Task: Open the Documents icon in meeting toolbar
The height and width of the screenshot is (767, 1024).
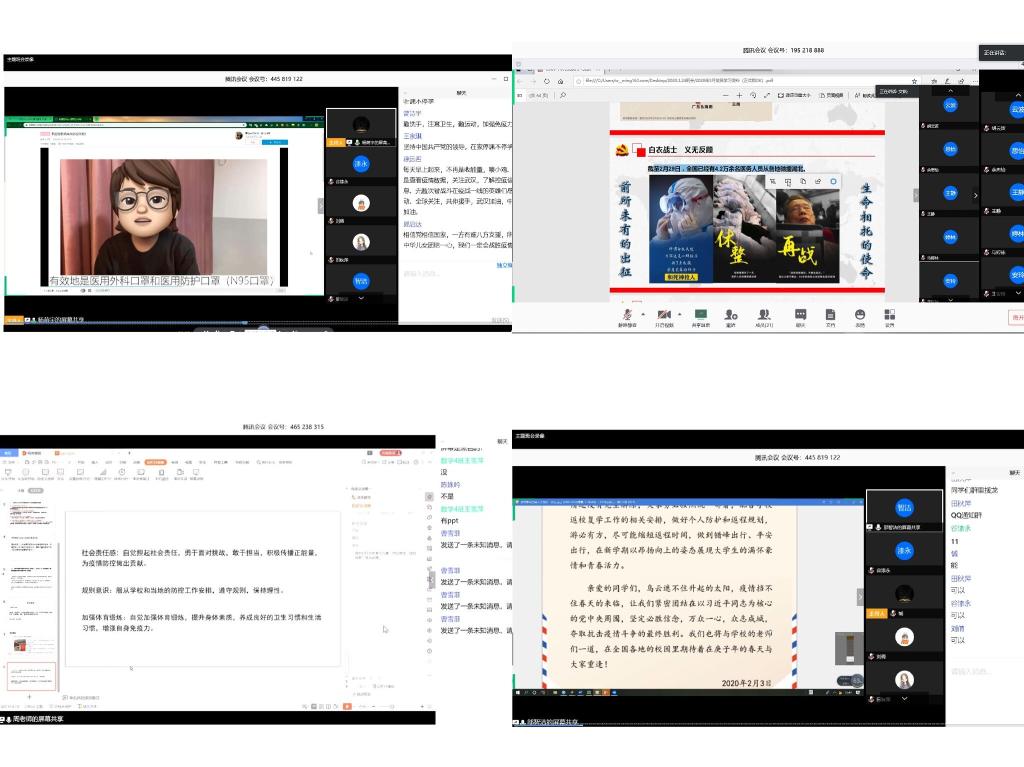Action: pyautogui.click(x=830, y=315)
